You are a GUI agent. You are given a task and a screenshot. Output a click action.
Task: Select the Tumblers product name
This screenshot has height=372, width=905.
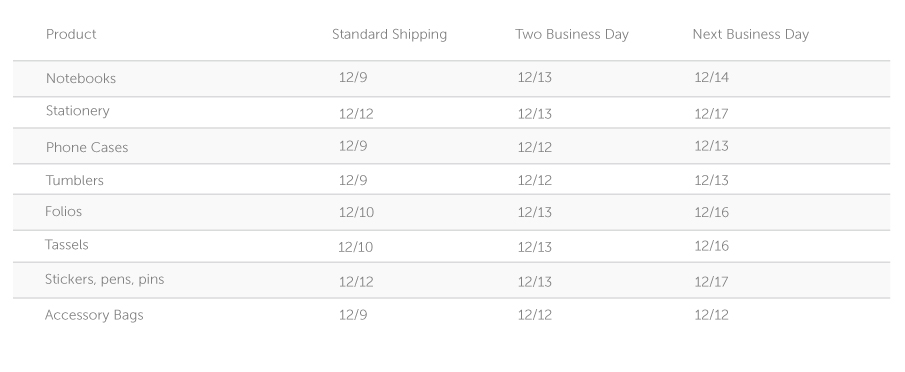[74, 181]
